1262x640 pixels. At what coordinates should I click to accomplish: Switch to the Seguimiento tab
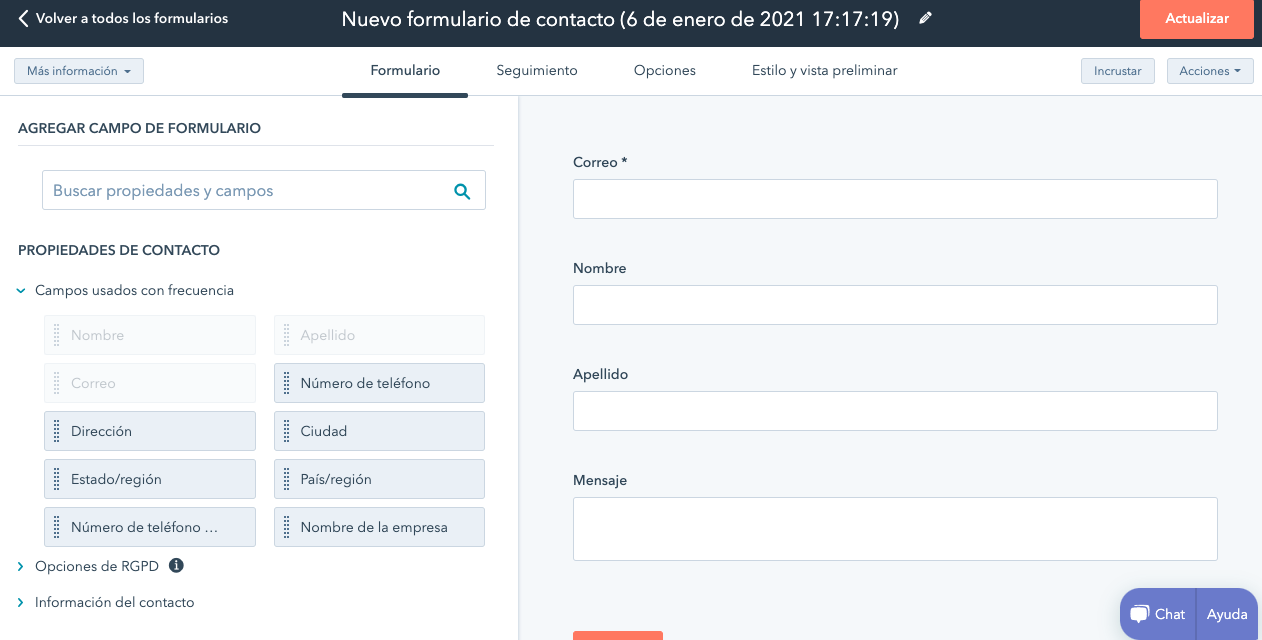tap(537, 70)
